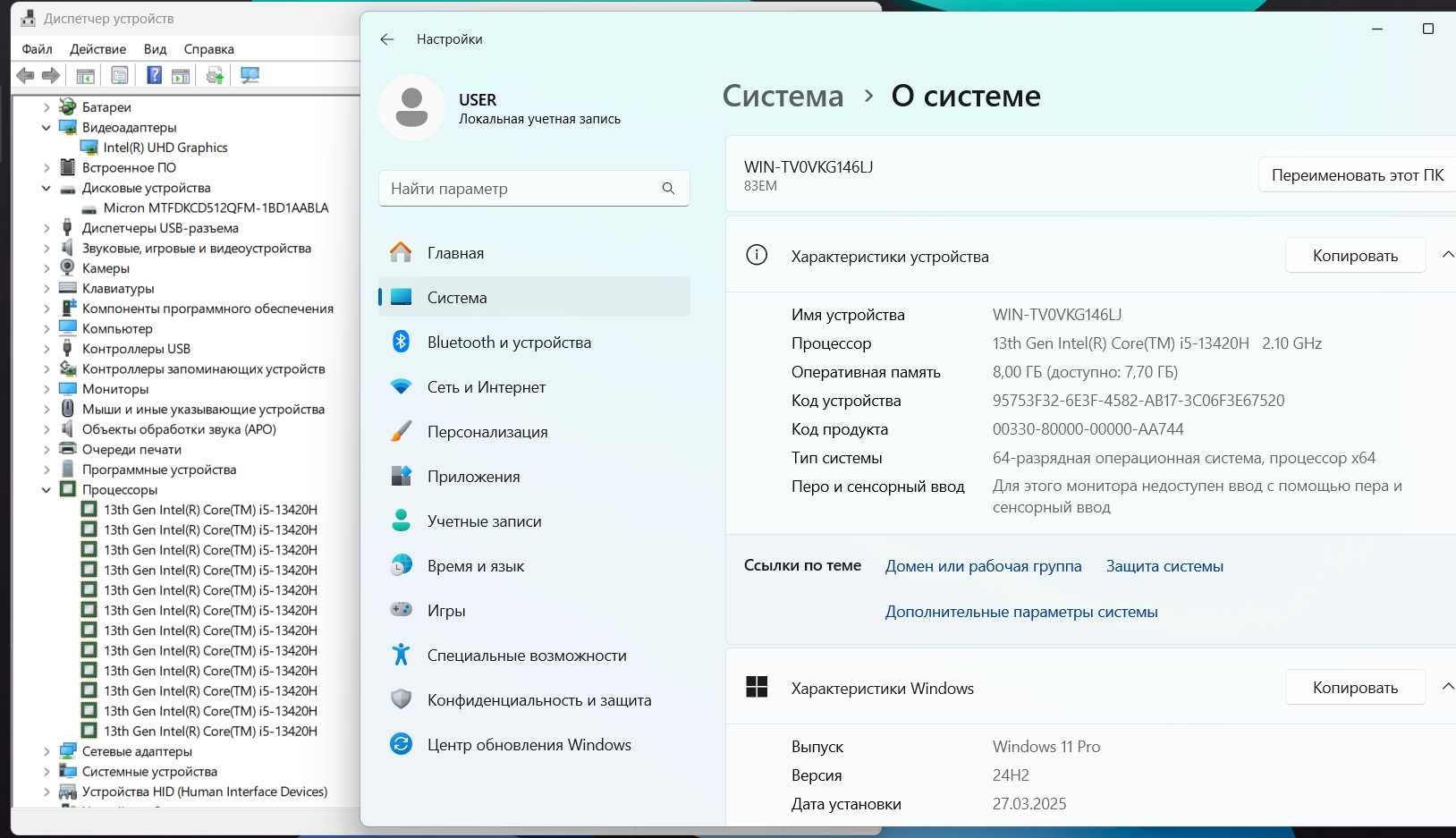The height and width of the screenshot is (838, 1456).
Task: Go back using the Settings back arrow
Action: (x=387, y=39)
